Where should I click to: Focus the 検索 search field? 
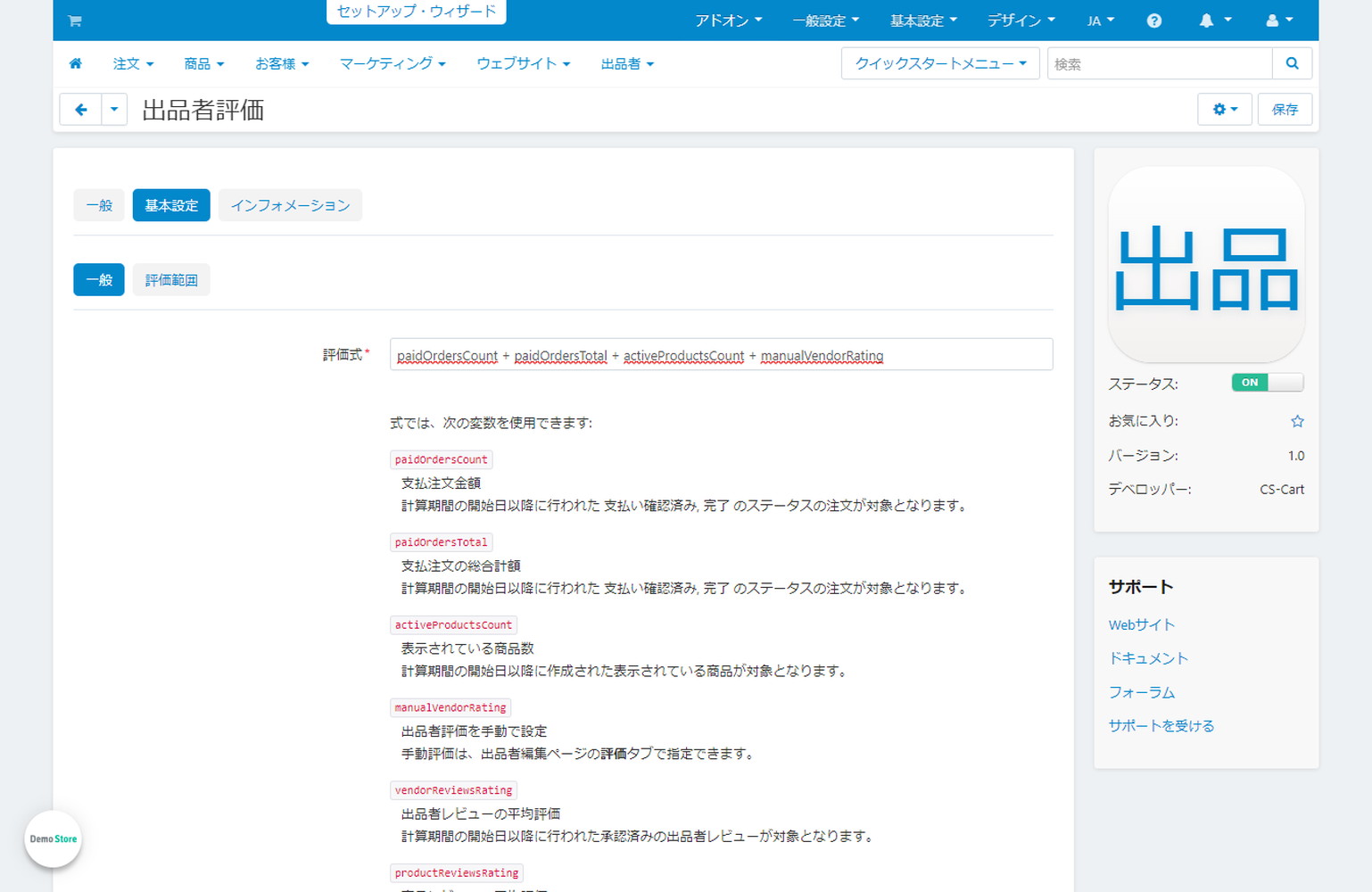pos(1160,63)
